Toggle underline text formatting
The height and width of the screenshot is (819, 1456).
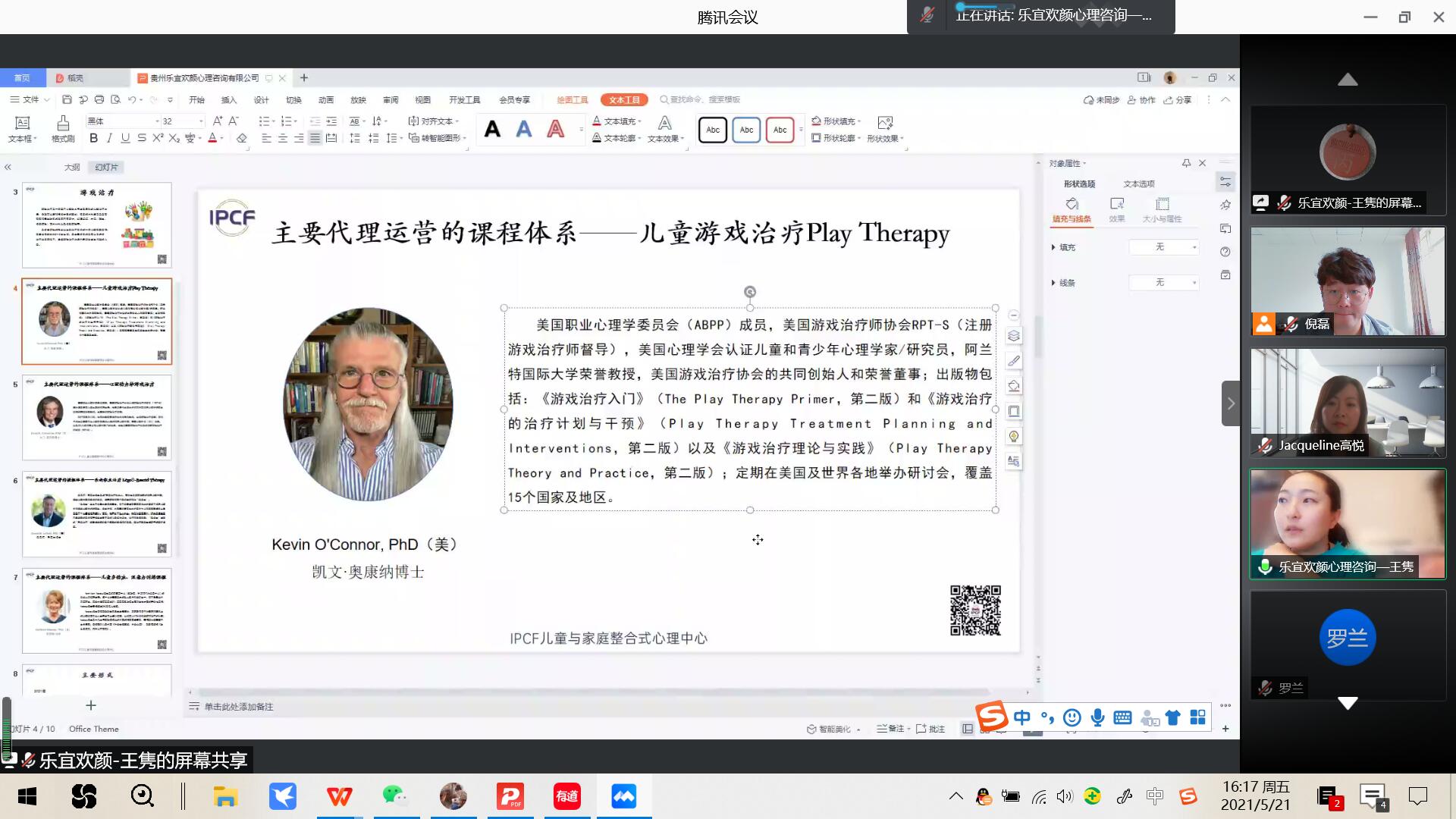coord(125,138)
